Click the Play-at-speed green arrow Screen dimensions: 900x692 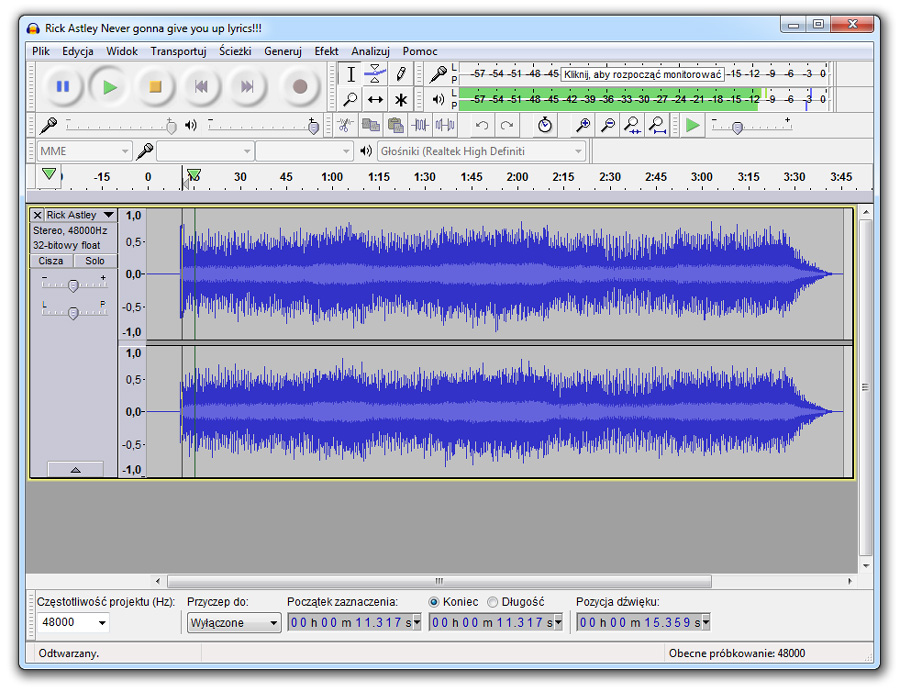point(693,125)
